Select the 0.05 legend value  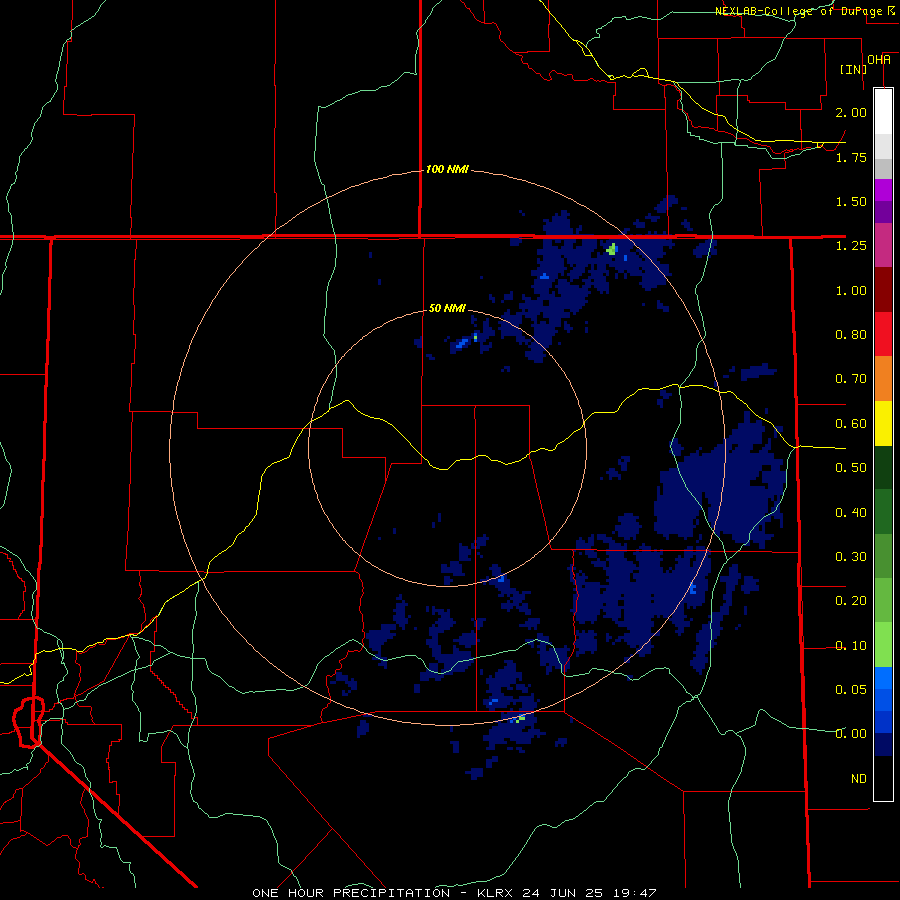click(x=851, y=690)
